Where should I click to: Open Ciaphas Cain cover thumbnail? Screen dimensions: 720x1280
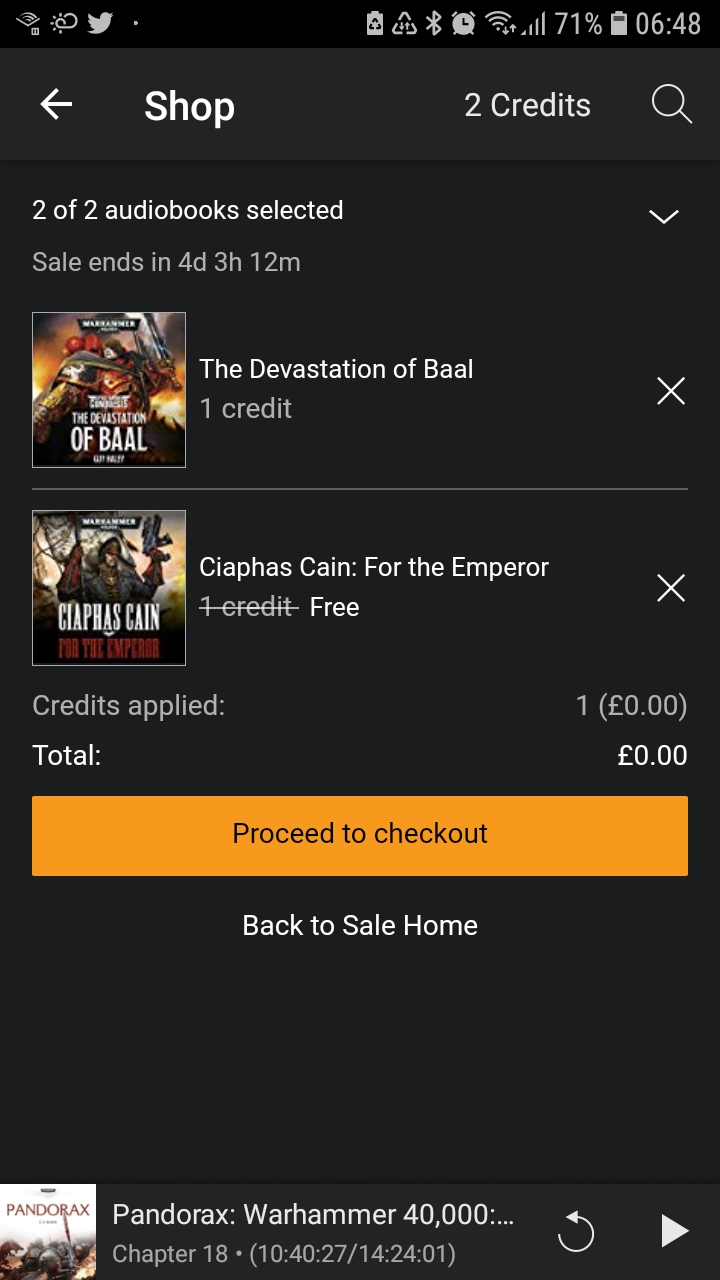(x=109, y=588)
